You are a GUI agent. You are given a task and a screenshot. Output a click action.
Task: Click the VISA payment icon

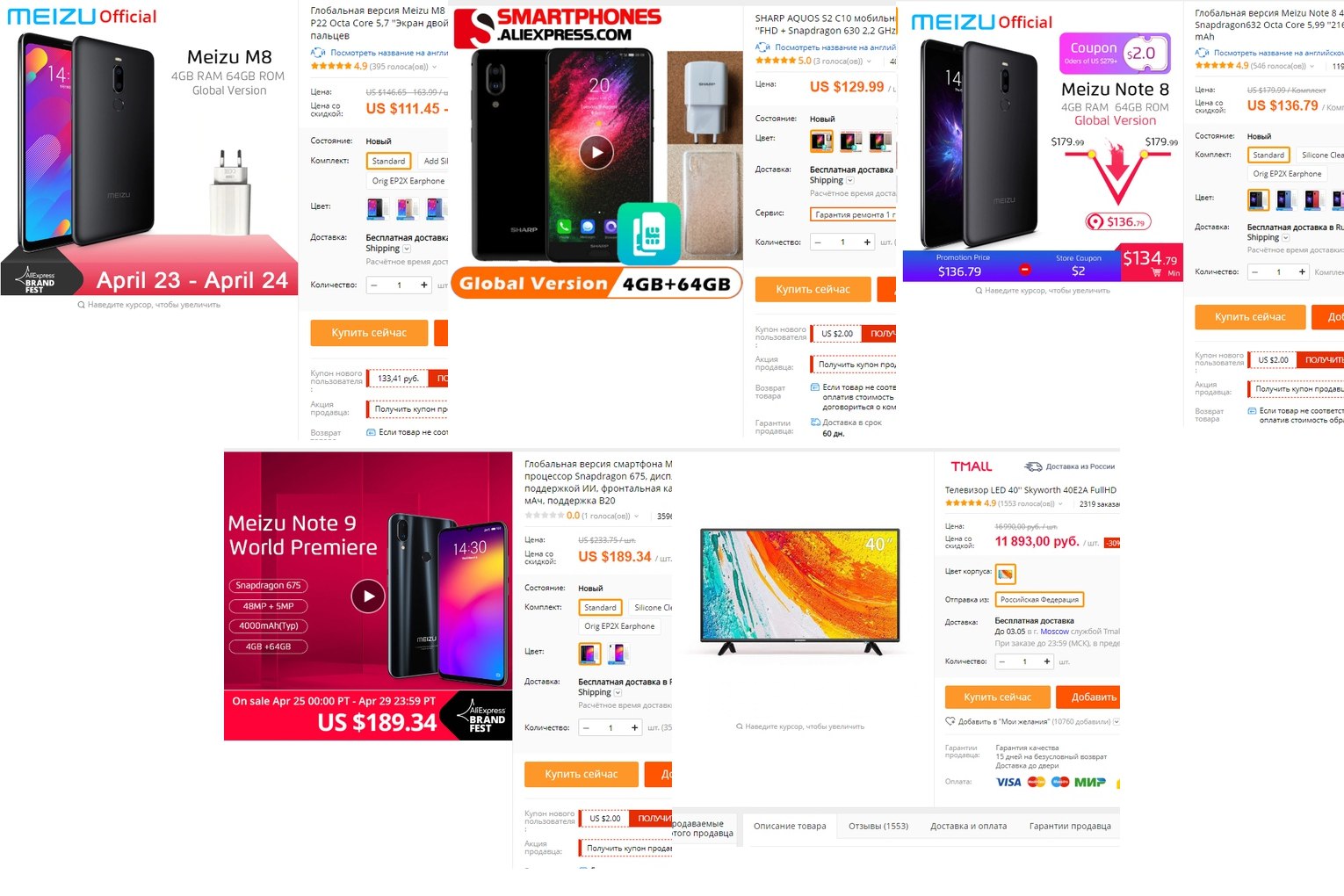point(1008,782)
